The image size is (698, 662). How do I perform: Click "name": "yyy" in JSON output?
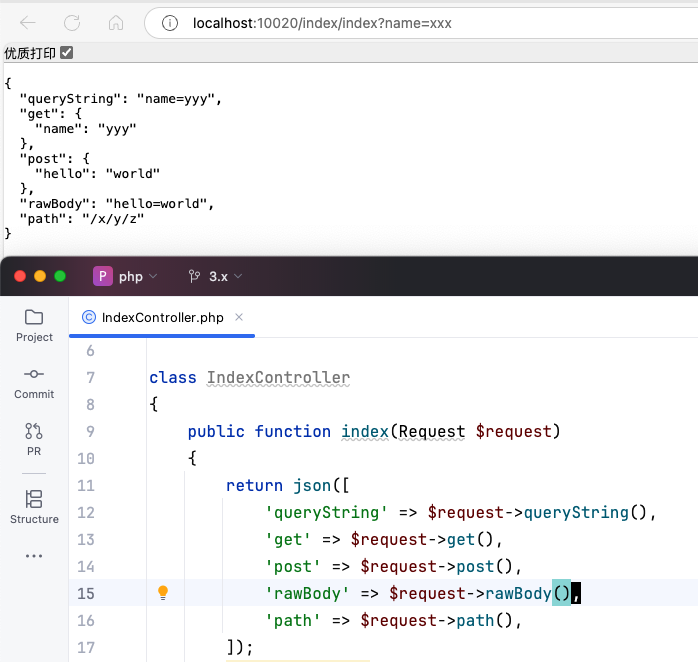click(85, 129)
